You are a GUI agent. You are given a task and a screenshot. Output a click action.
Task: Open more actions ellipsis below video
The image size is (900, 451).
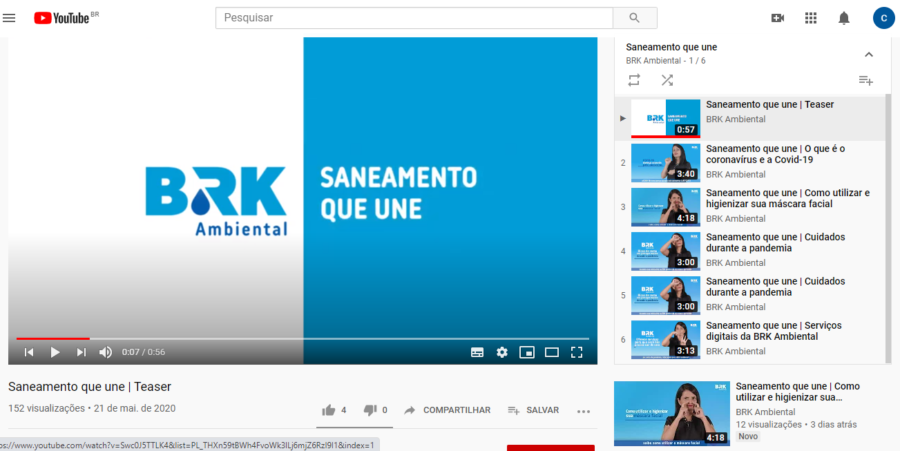click(x=584, y=410)
